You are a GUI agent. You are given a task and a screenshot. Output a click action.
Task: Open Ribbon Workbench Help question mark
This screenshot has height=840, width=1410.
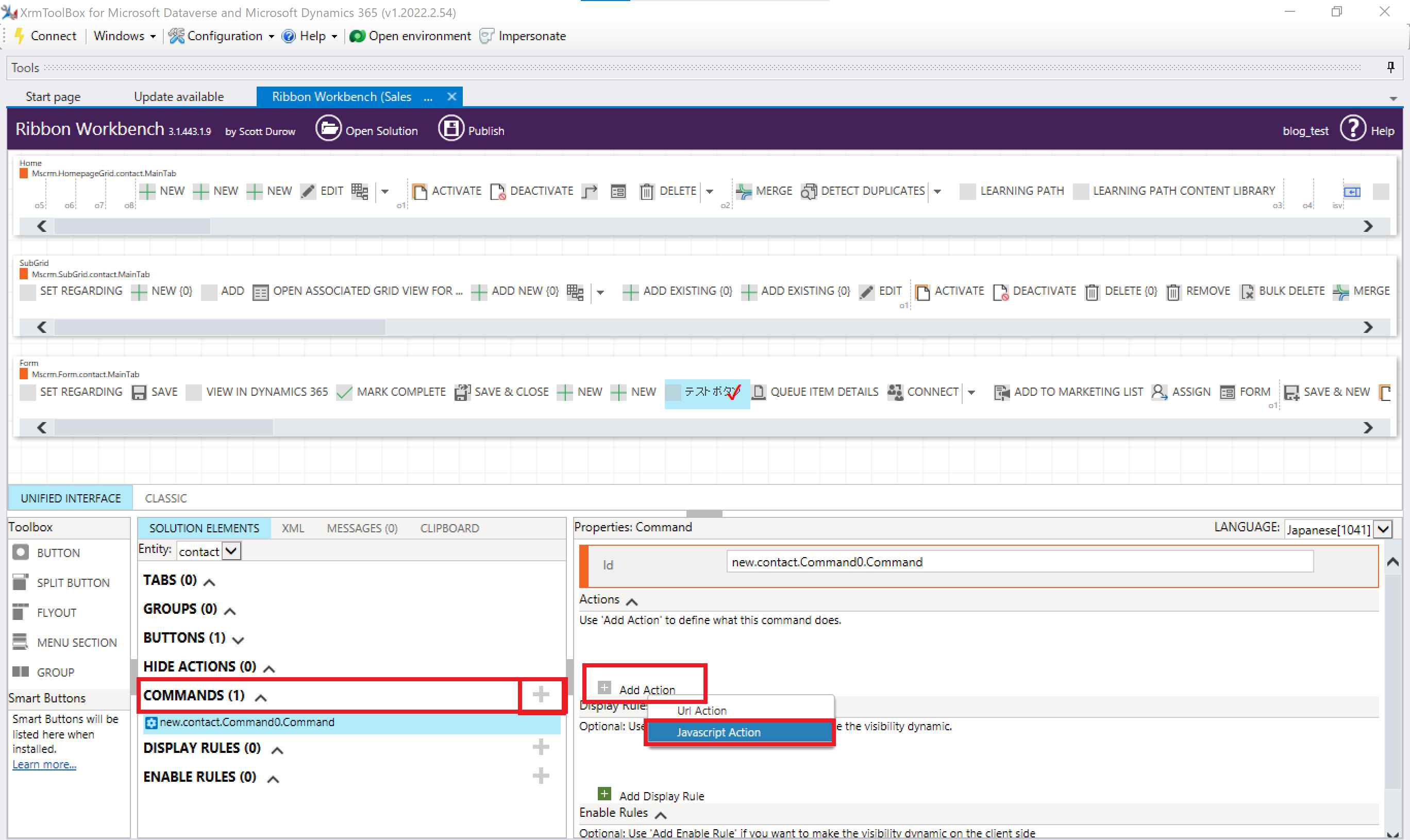tap(1353, 129)
